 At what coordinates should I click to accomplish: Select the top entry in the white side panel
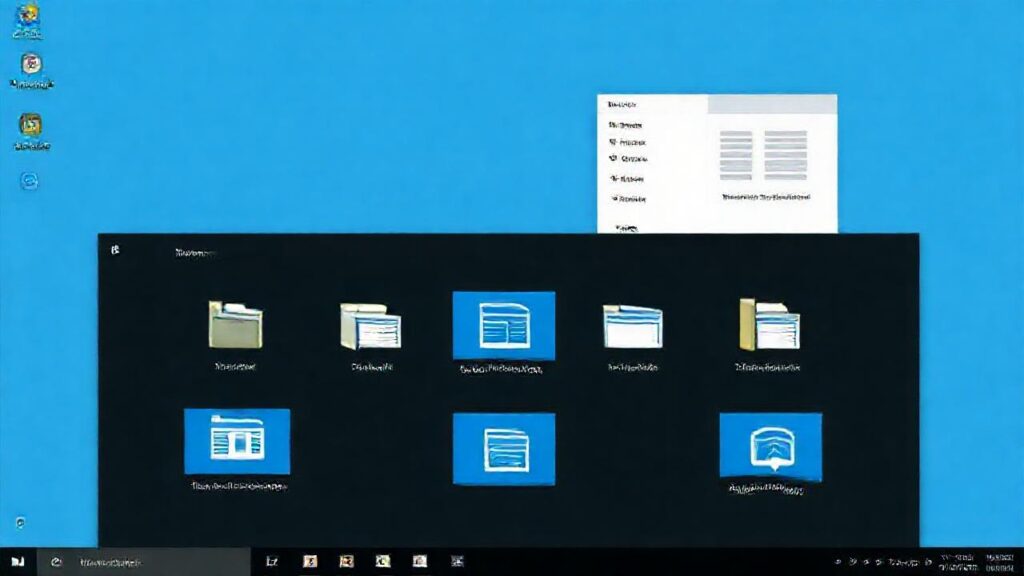630,125
